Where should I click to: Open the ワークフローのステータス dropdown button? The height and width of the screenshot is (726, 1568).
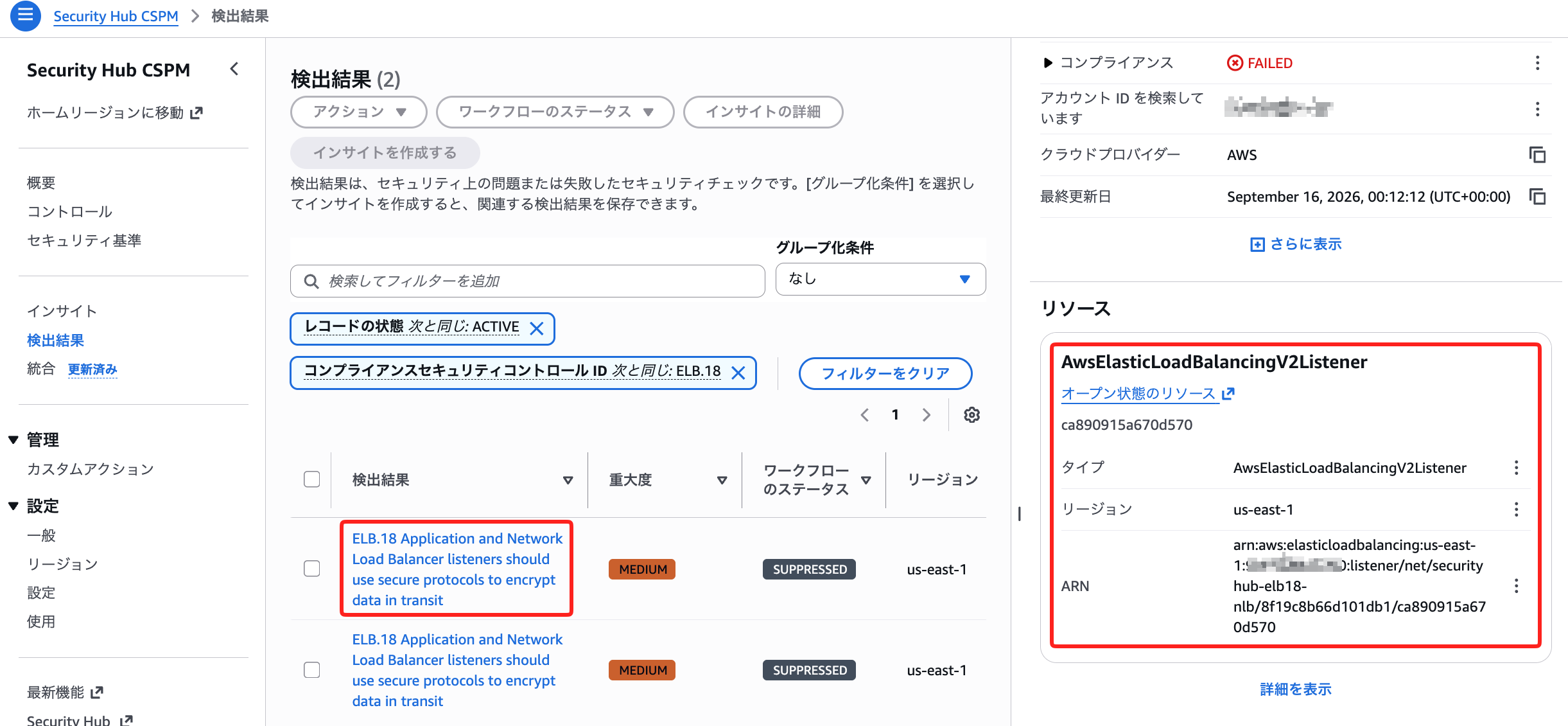(x=555, y=112)
